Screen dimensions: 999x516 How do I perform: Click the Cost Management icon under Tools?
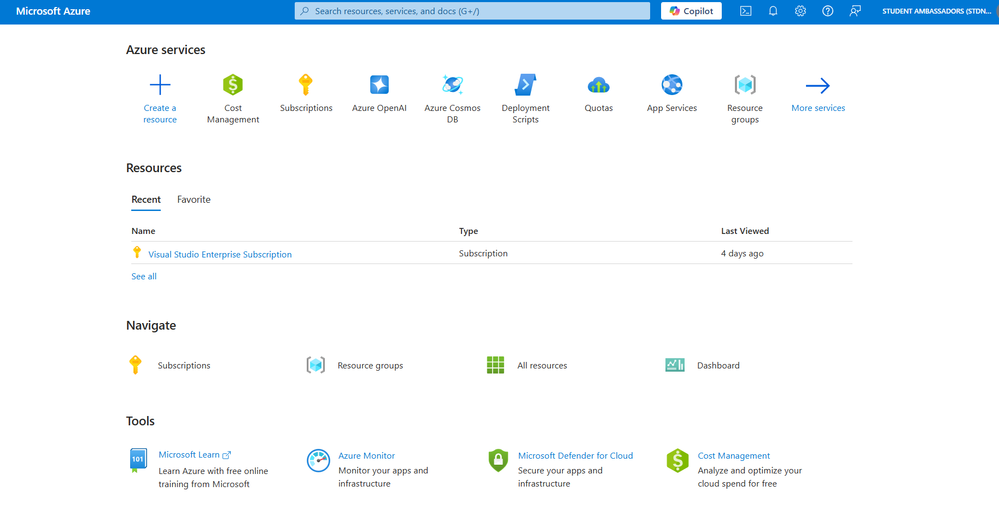tap(678, 460)
